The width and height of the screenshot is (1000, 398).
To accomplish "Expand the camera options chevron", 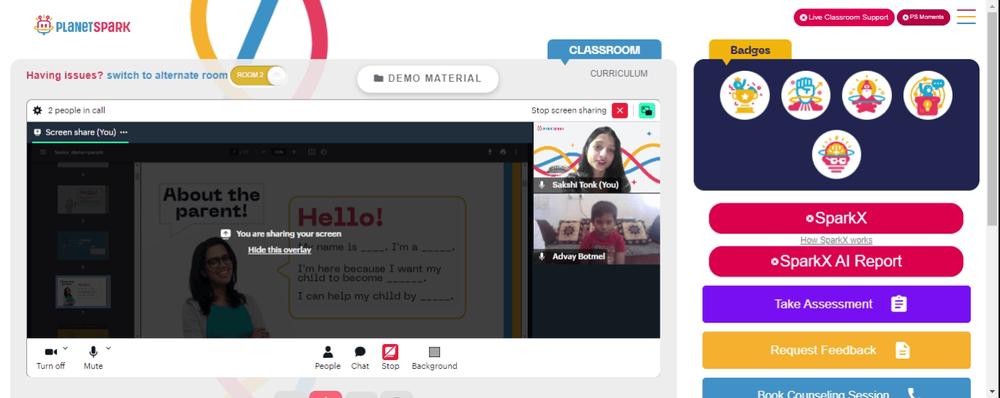I will tap(66, 348).
